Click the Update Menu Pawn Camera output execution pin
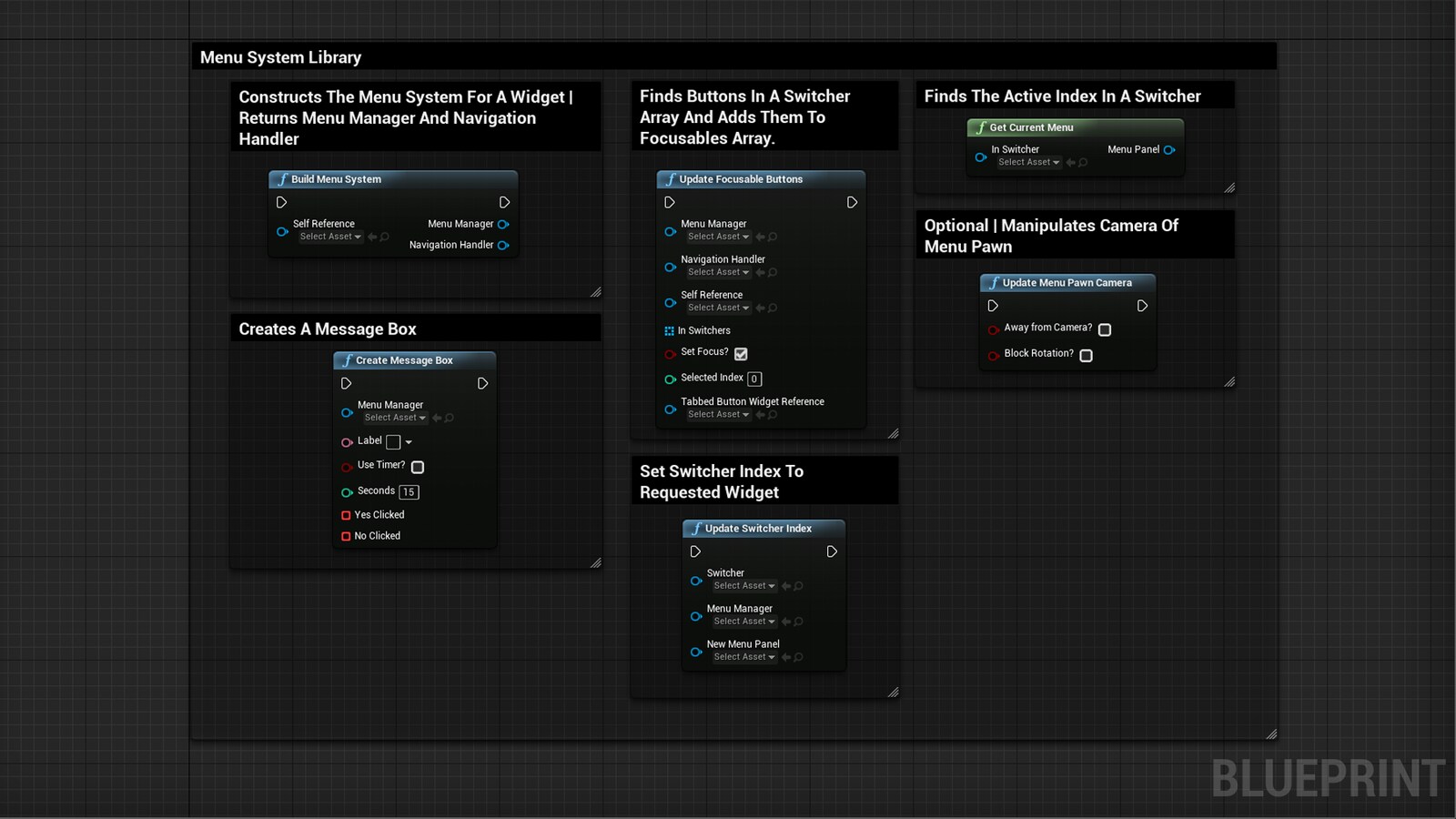 (x=1142, y=306)
